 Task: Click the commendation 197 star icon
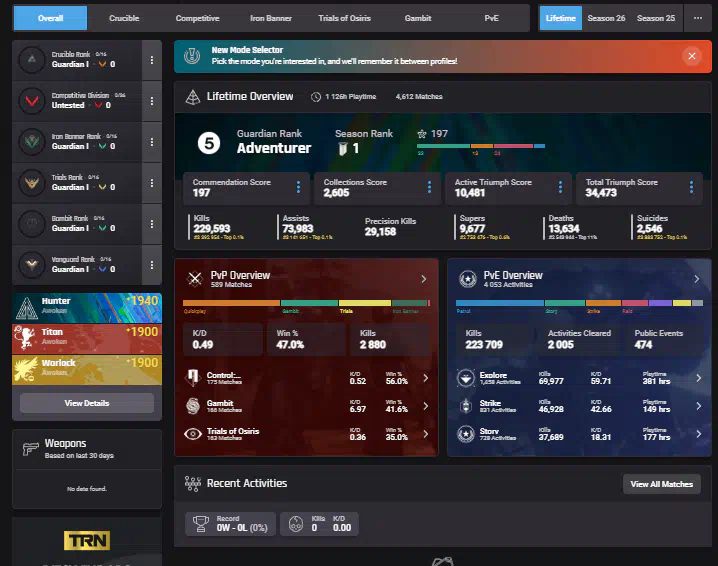[422, 134]
